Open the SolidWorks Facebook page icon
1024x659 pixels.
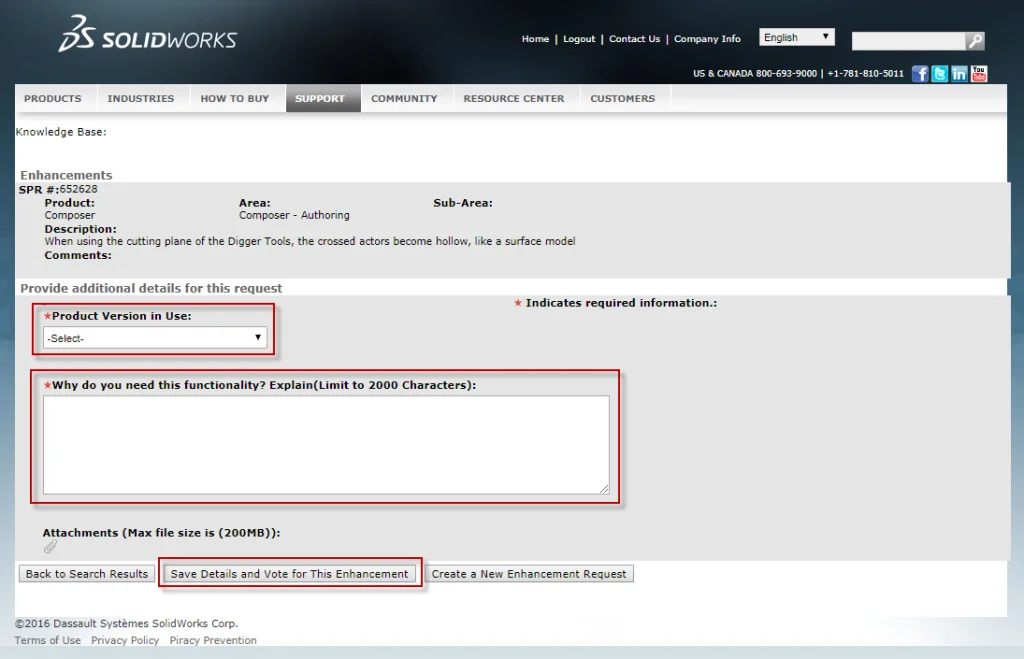920,74
